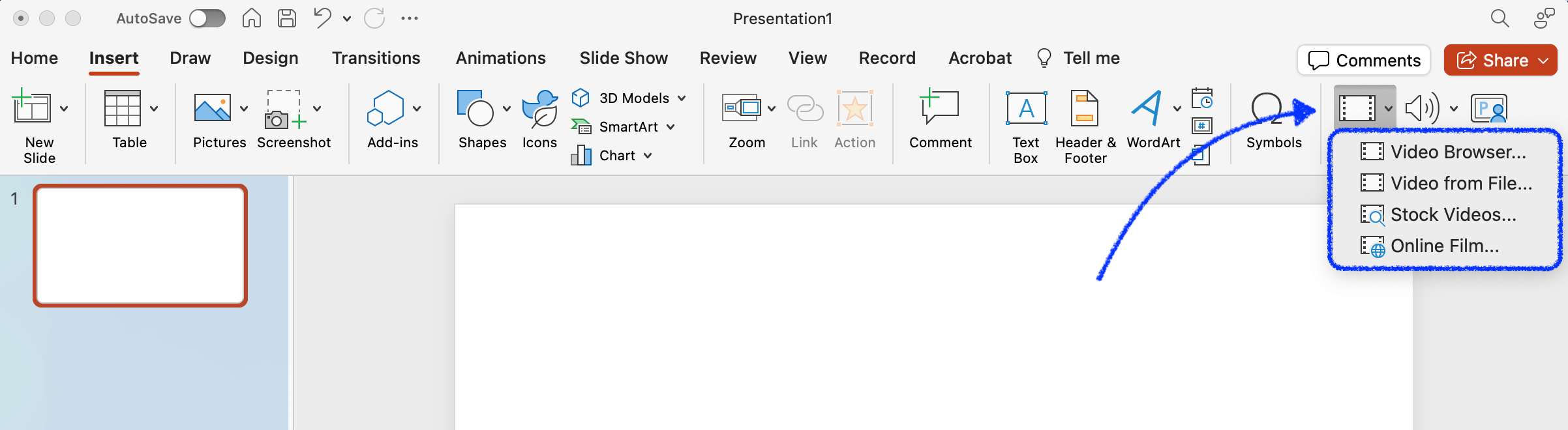Open the Pictures insert tool

pyautogui.click(x=213, y=109)
